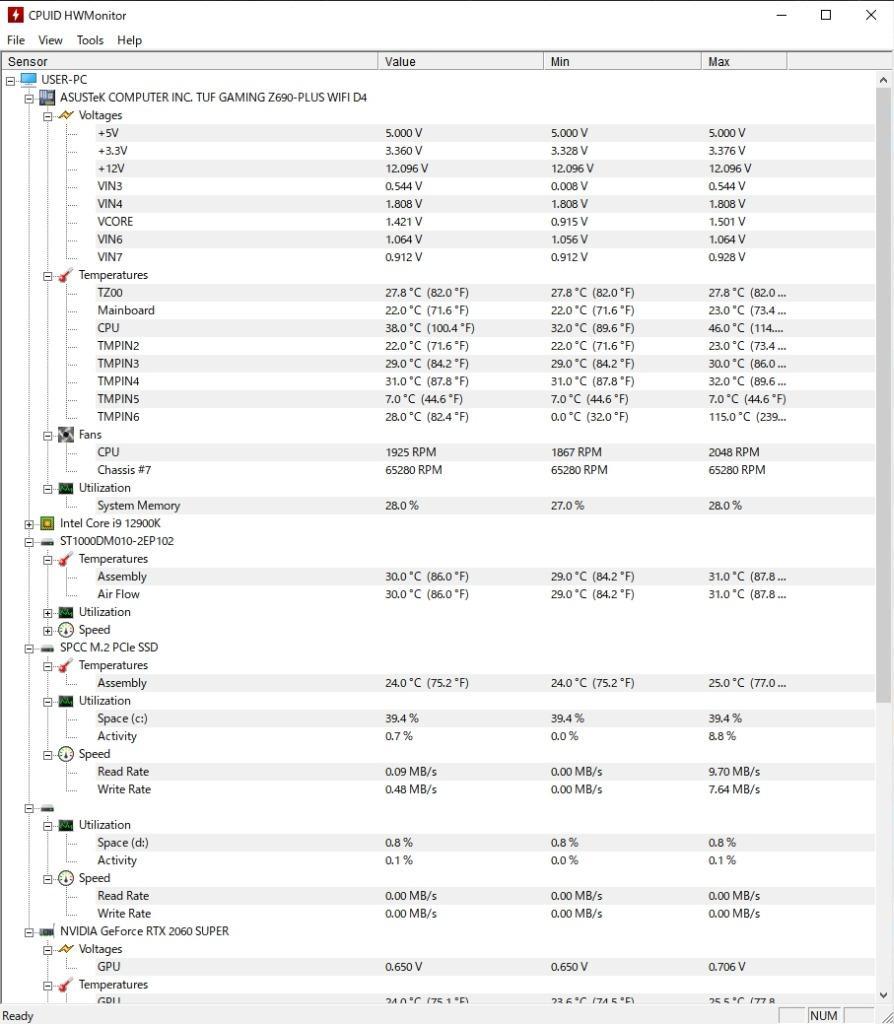Click the 65280 RPM value of Chassis #7
Viewport: 894px width, 1024px height.
coord(413,470)
